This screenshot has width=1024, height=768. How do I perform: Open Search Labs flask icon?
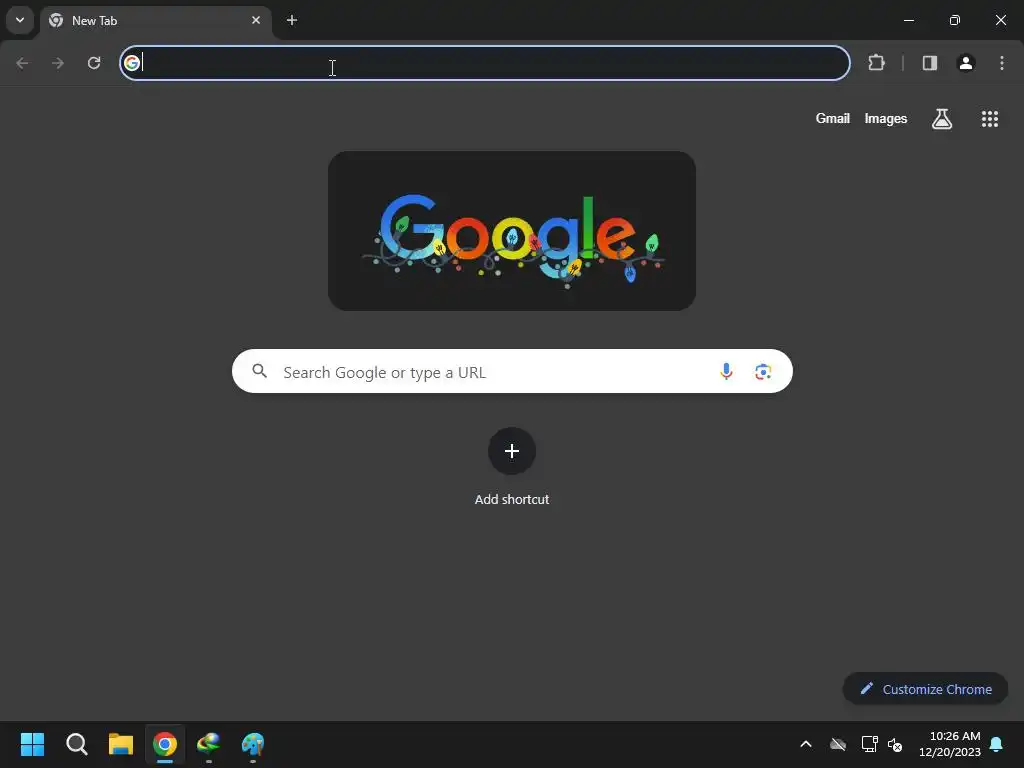click(942, 119)
